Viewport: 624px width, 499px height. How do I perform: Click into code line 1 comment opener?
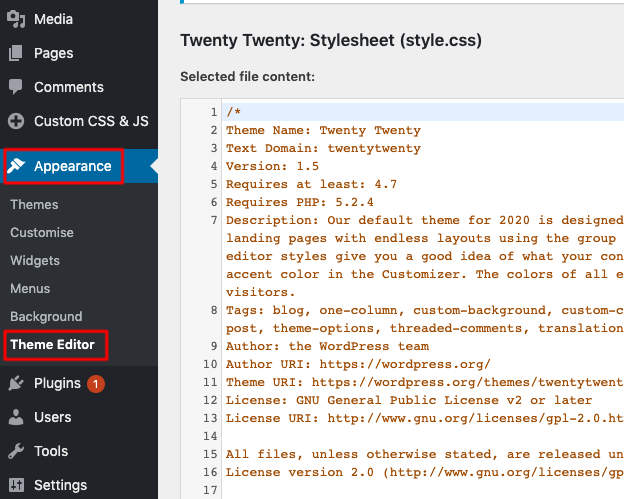coord(233,112)
